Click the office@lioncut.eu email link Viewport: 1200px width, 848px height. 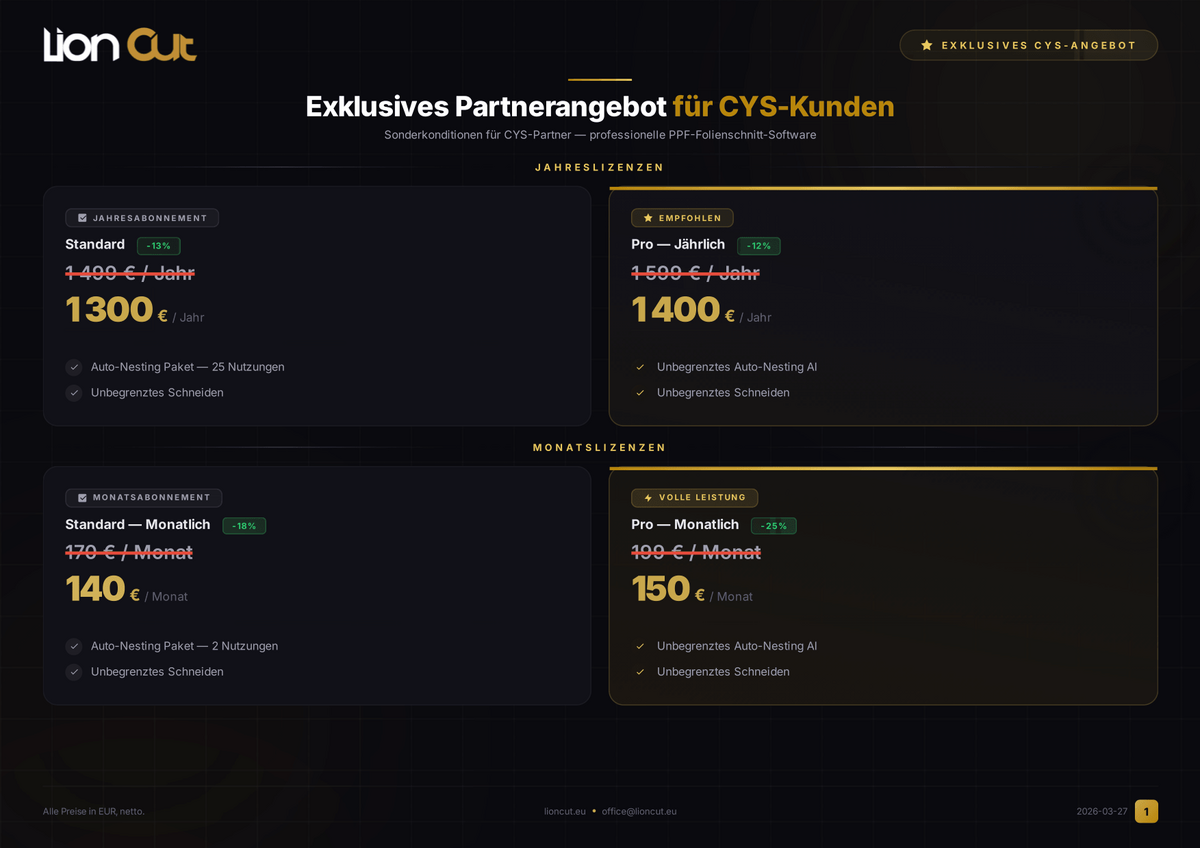point(639,811)
